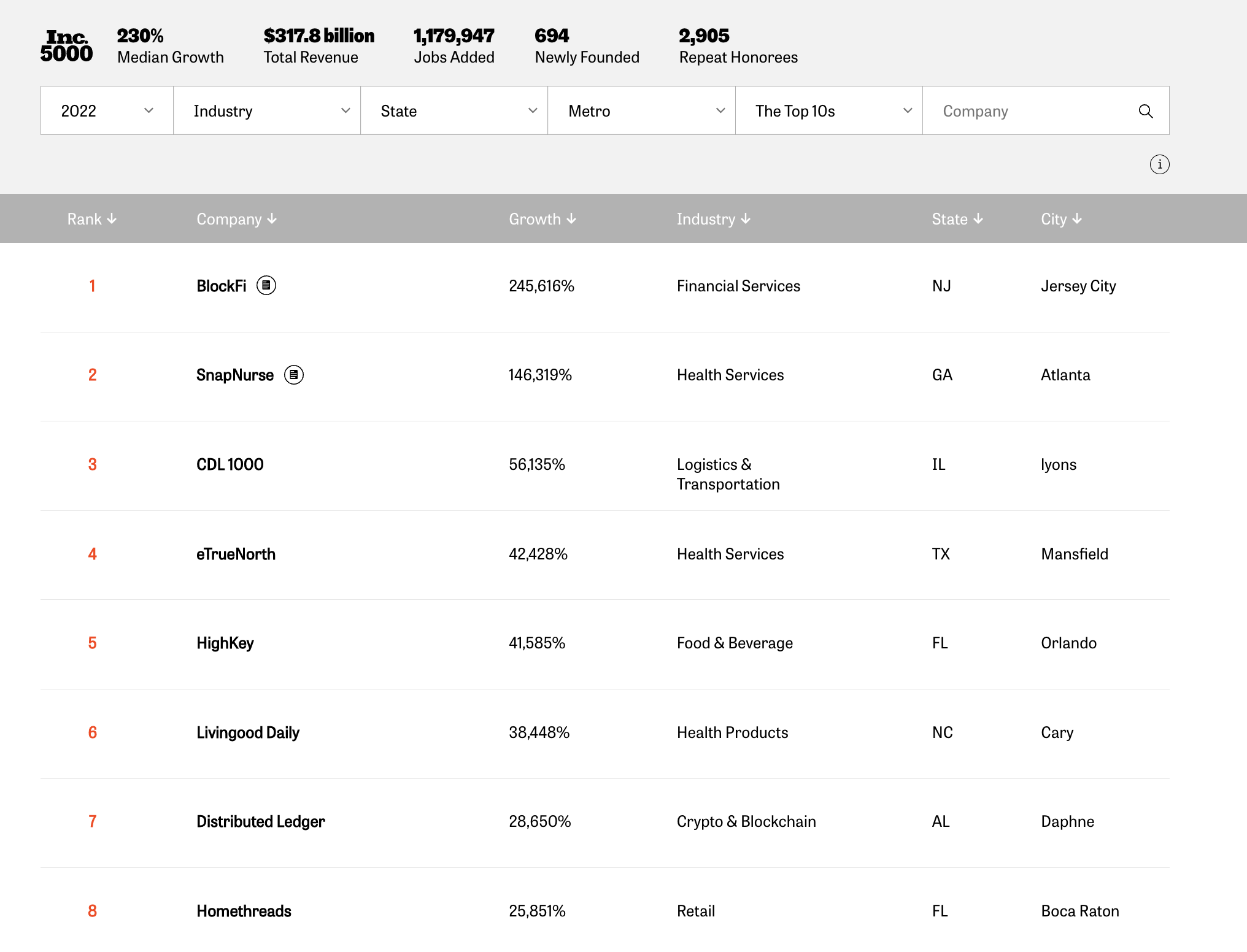The image size is (1247, 952).
Task: Expand the State filter dropdown
Action: (x=454, y=110)
